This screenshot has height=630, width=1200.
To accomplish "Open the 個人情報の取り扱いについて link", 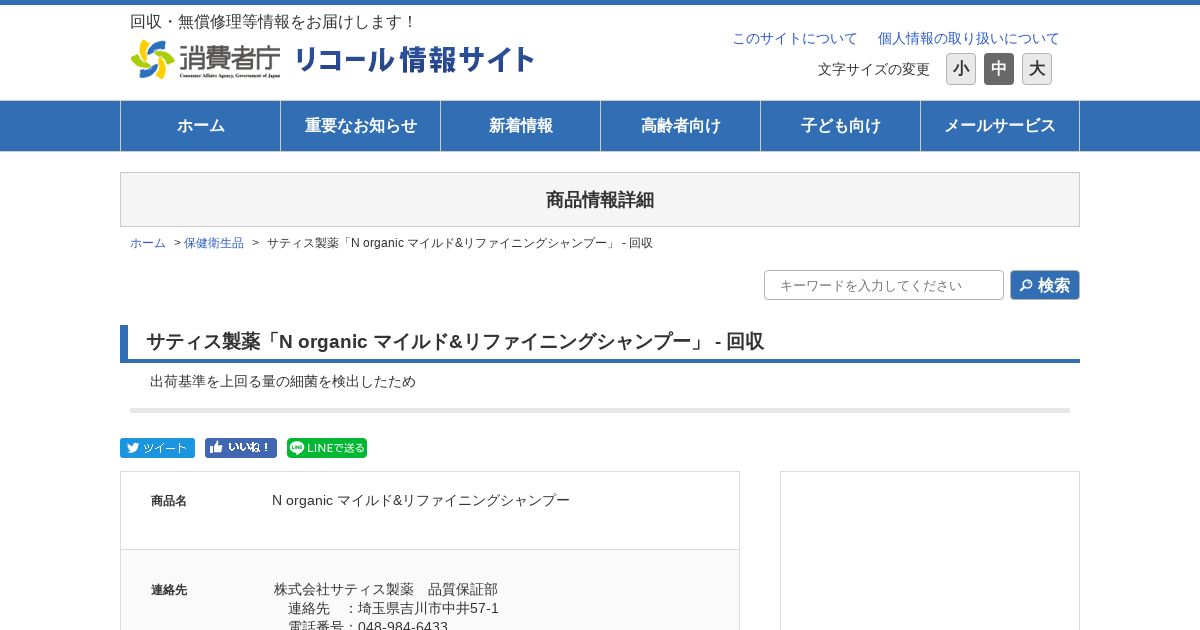I will 968,38.
